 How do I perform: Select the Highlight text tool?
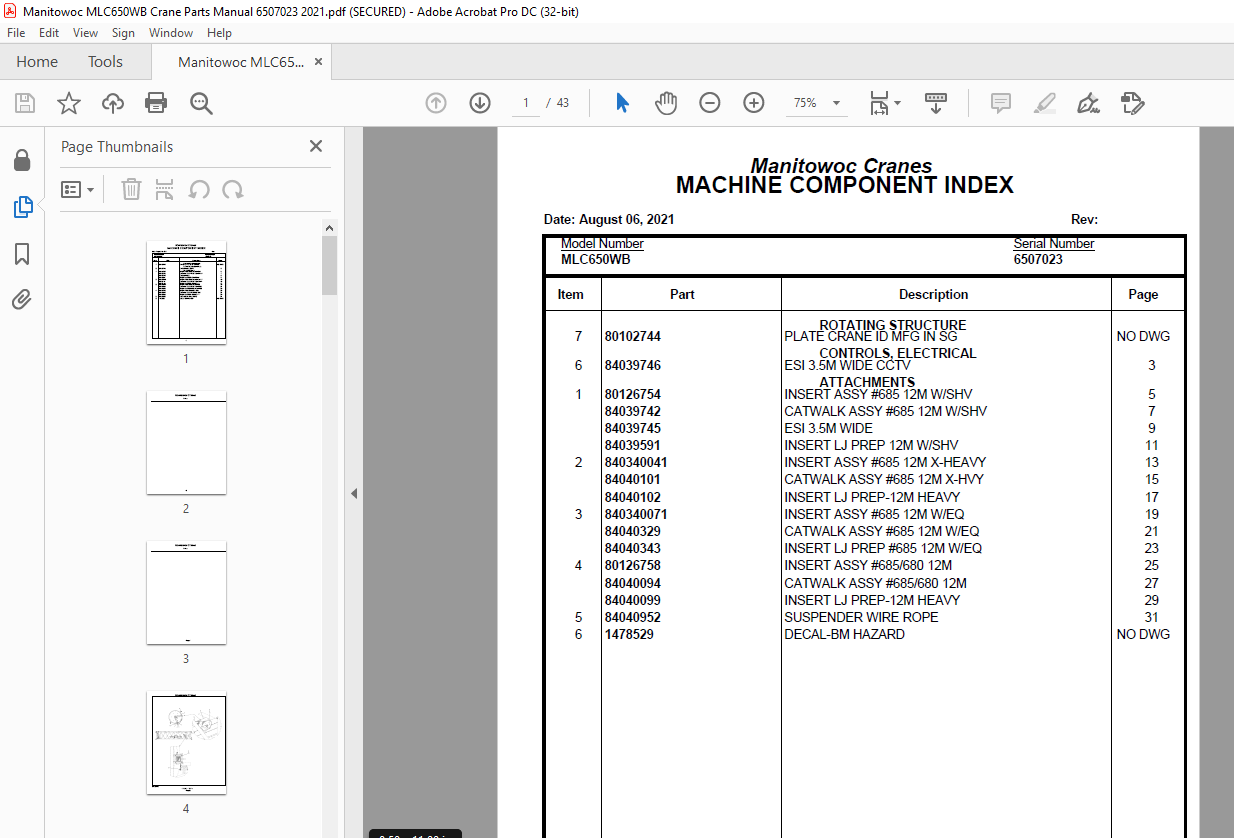point(1044,103)
